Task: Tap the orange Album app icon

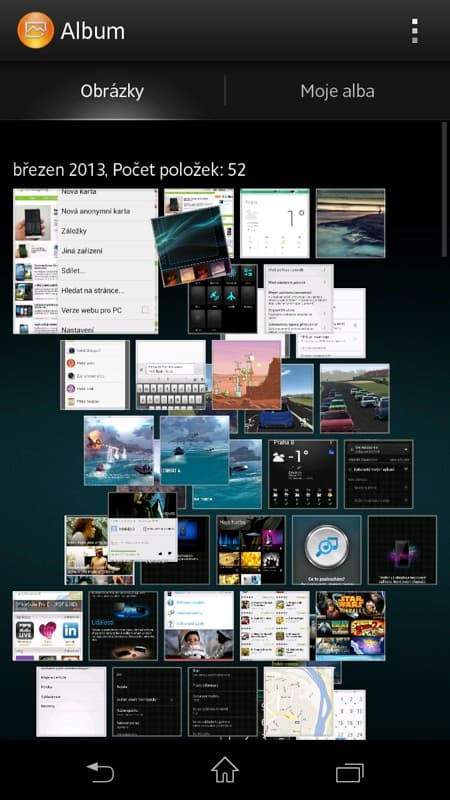Action: point(35,30)
